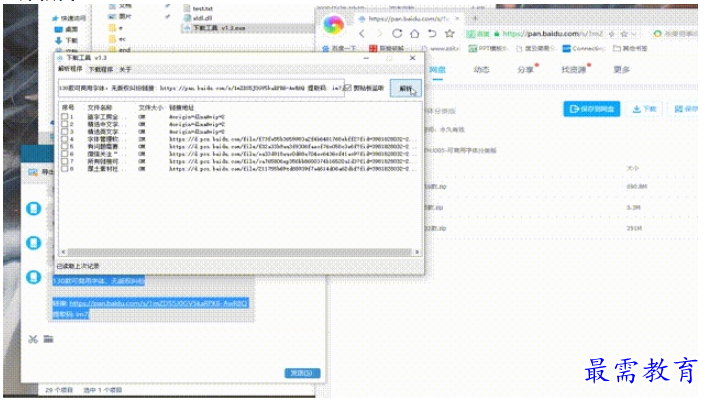Open 桌面 in File Explorer sidebar
706x402 pixels.
pyautogui.click(x=67, y=29)
